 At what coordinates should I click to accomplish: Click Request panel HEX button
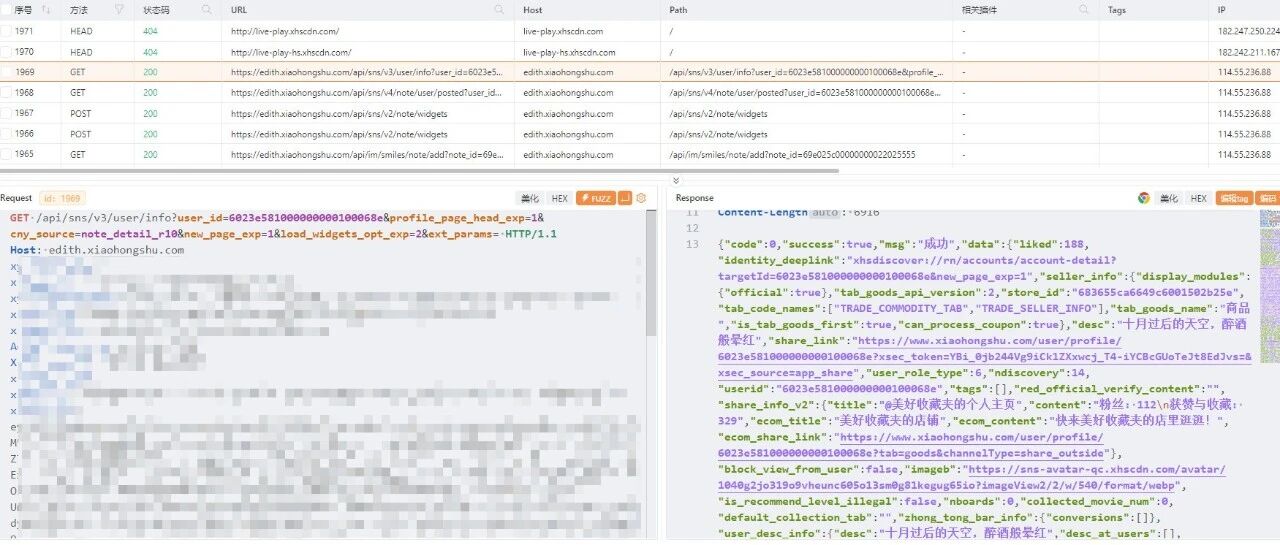tap(559, 198)
